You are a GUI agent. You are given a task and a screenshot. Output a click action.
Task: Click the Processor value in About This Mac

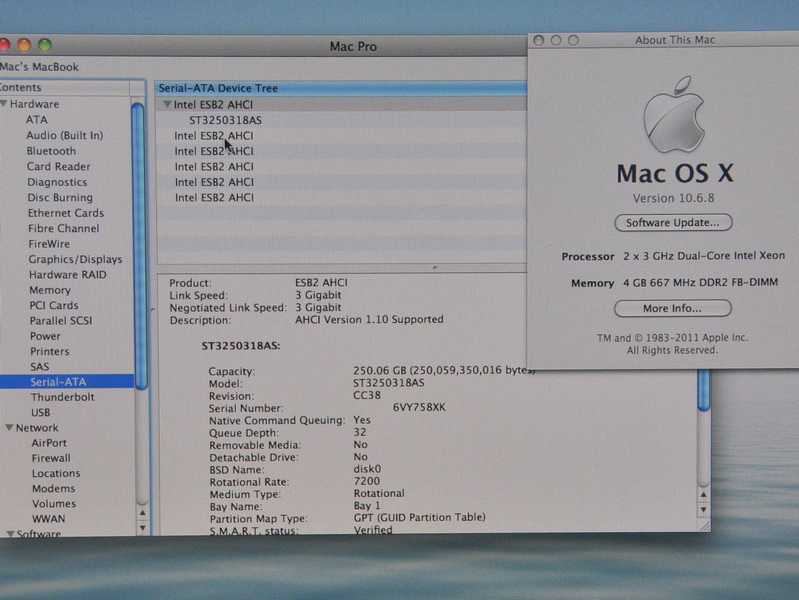tap(704, 256)
